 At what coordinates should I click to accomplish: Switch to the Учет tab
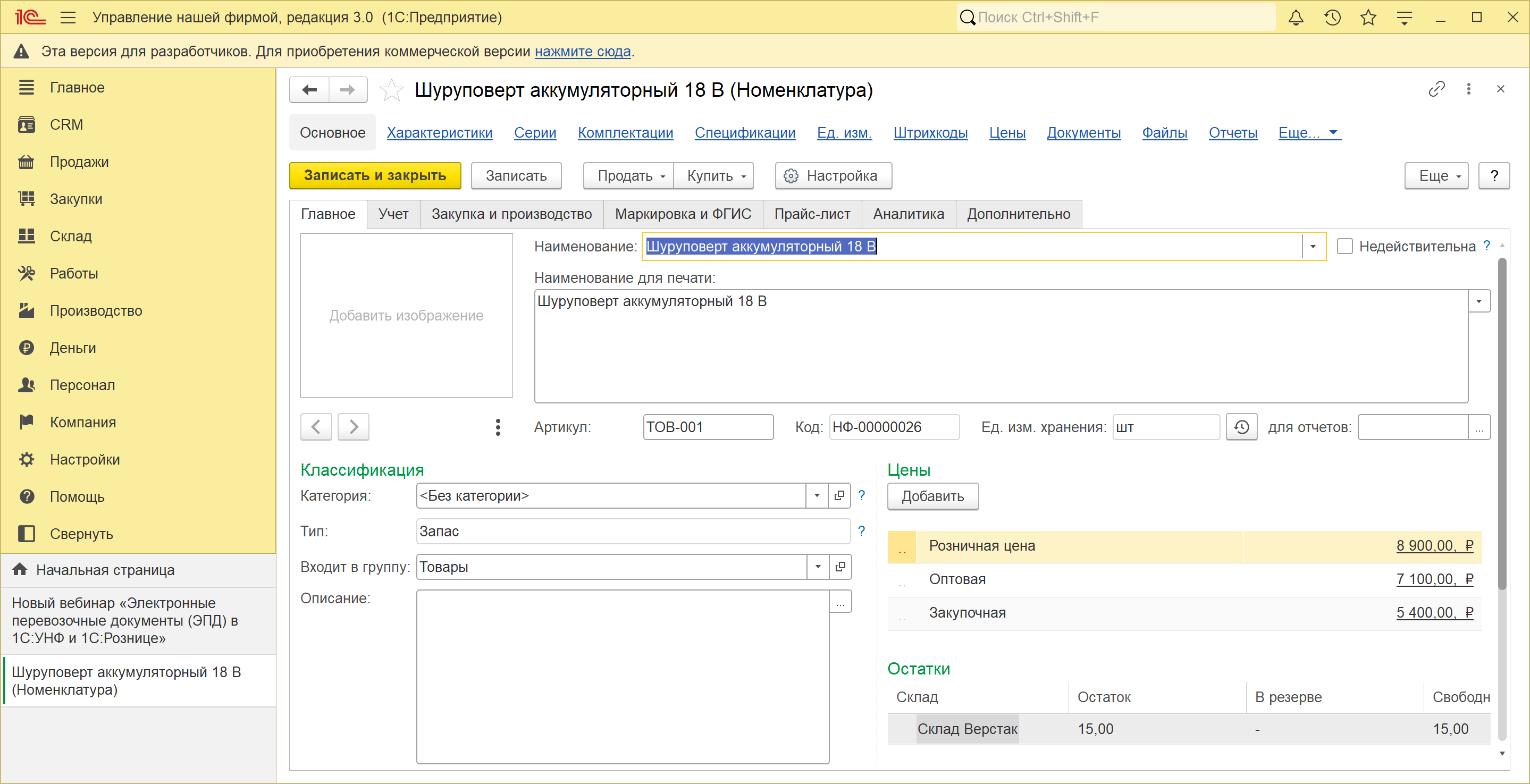[393, 214]
